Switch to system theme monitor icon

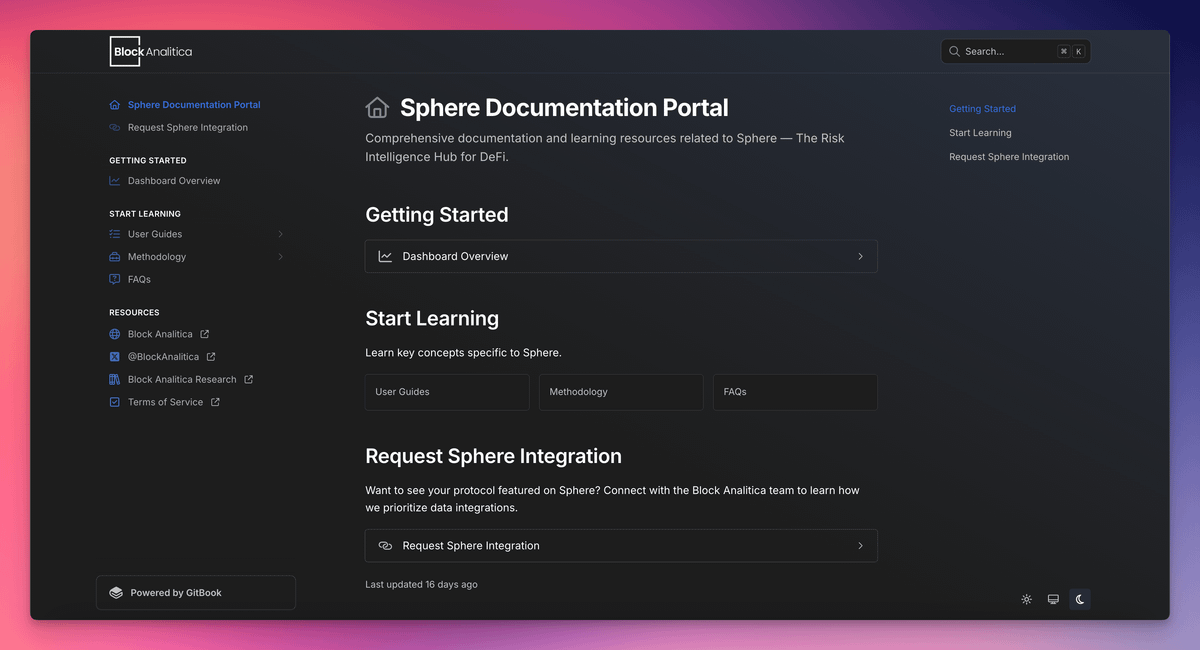click(1053, 600)
